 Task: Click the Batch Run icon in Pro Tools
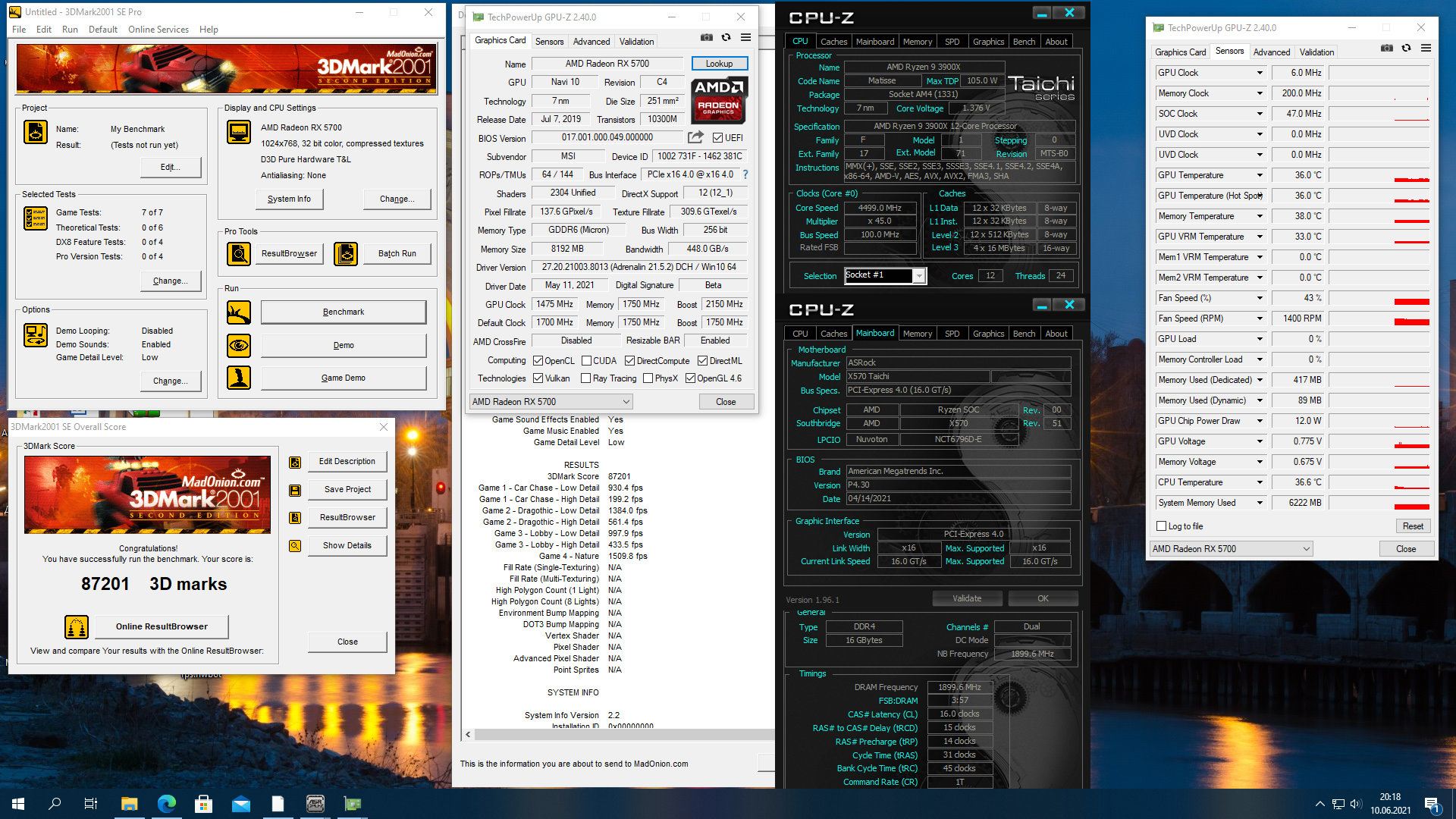346,253
